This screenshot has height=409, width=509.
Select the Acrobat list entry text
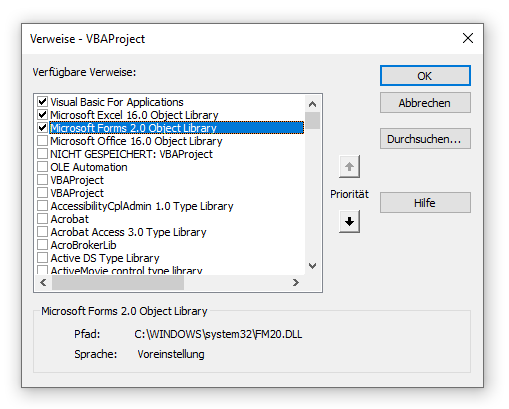(70, 219)
